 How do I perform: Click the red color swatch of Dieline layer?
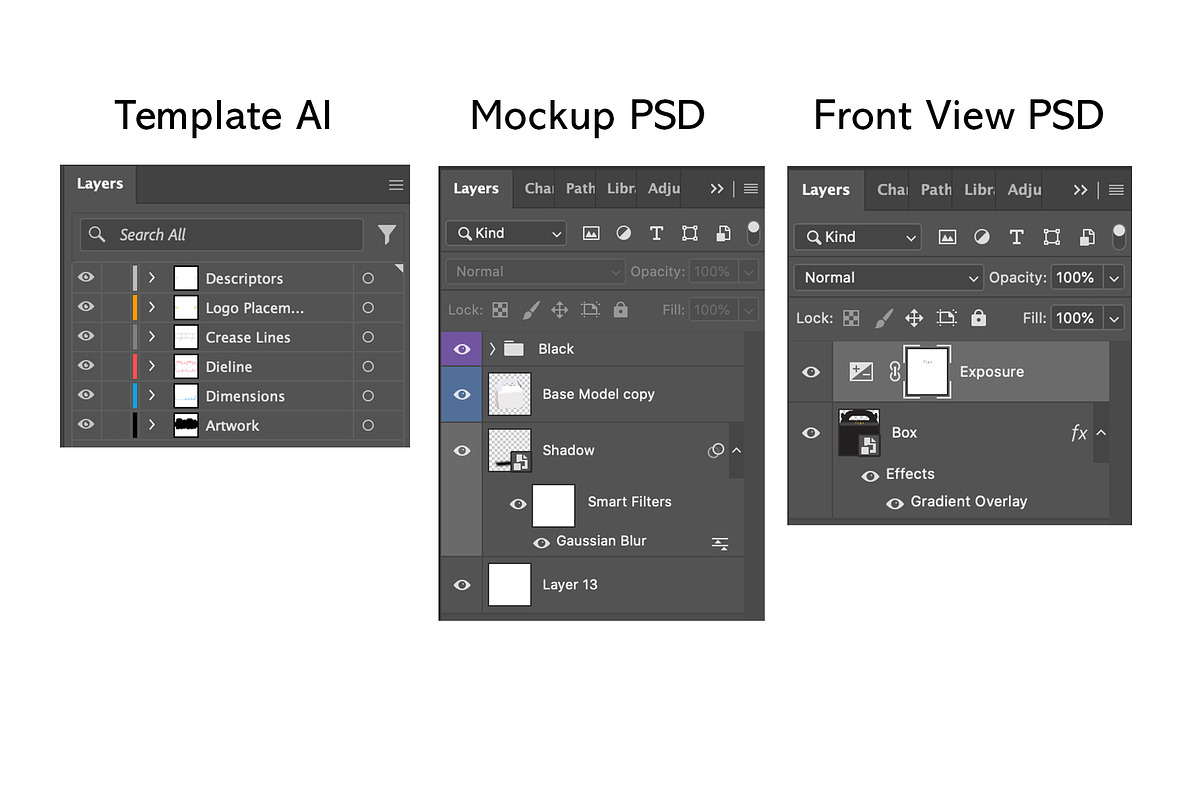pos(135,367)
